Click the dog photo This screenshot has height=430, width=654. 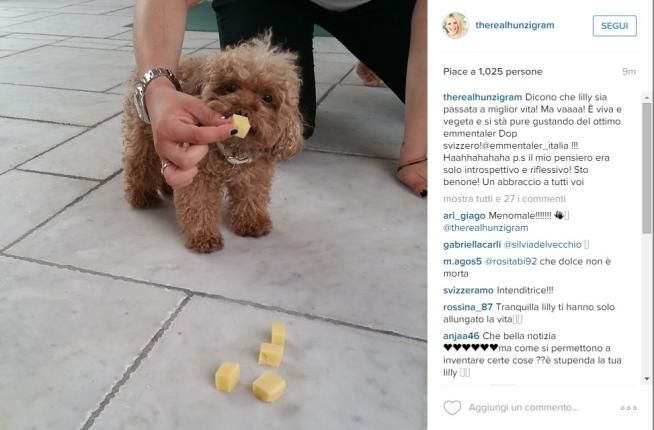pos(214,215)
